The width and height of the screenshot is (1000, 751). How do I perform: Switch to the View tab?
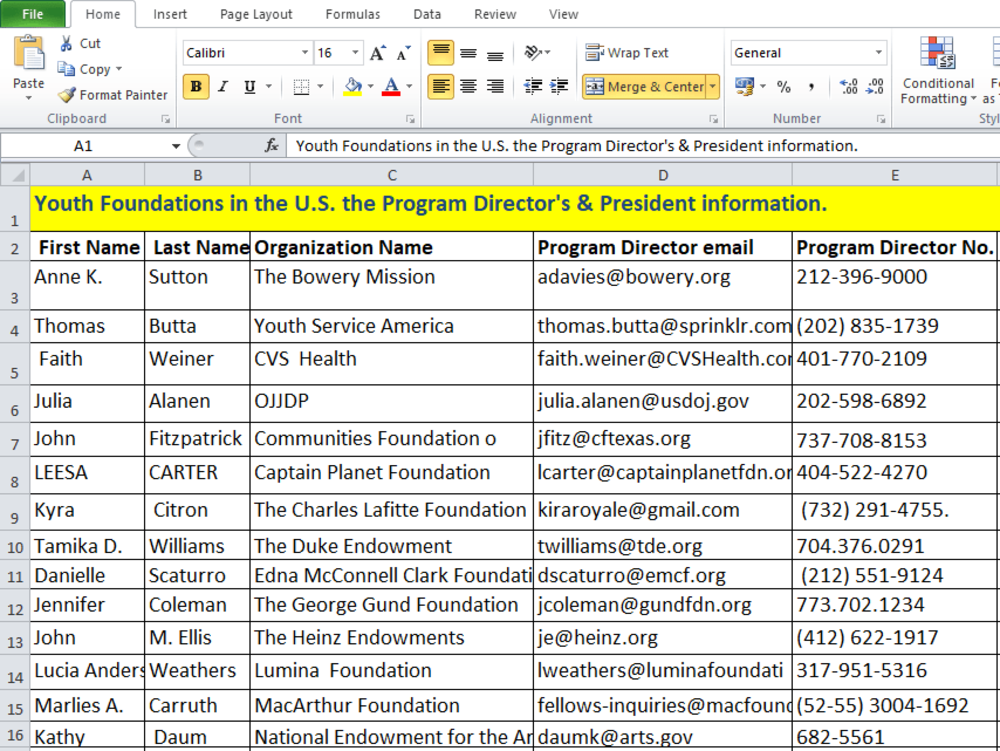click(x=564, y=14)
